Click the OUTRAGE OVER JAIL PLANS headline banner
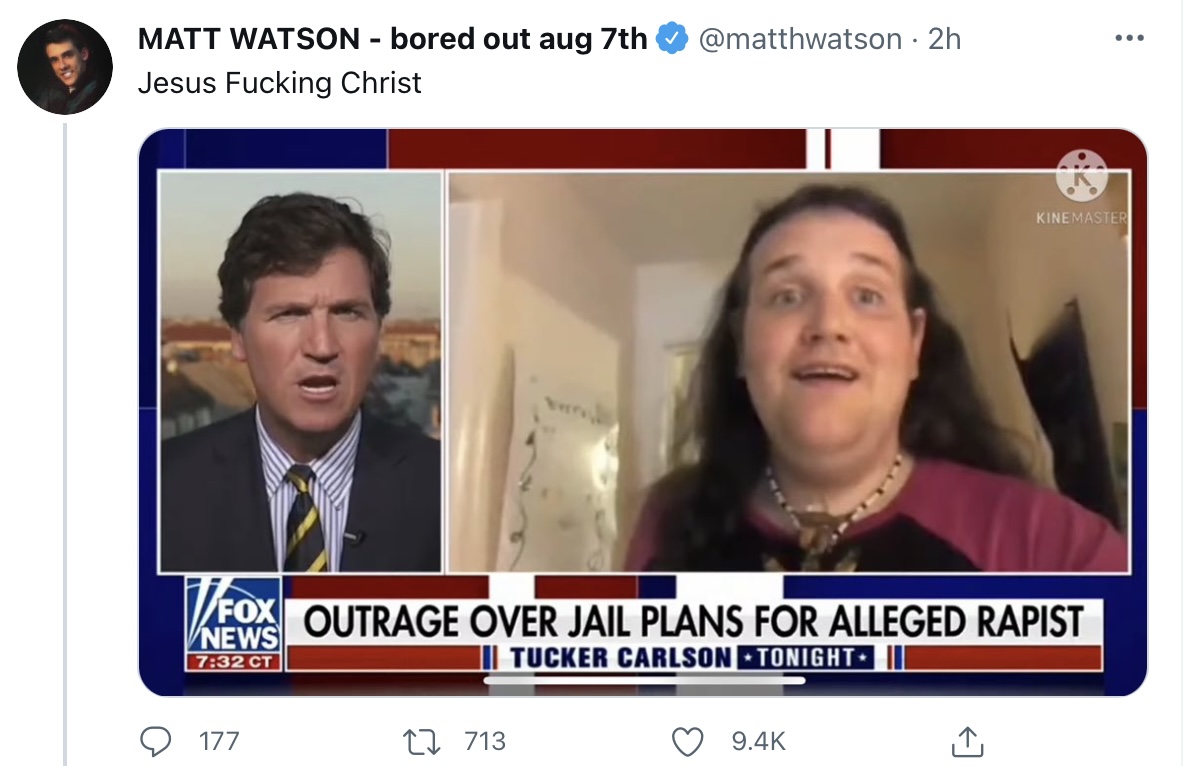 point(694,621)
